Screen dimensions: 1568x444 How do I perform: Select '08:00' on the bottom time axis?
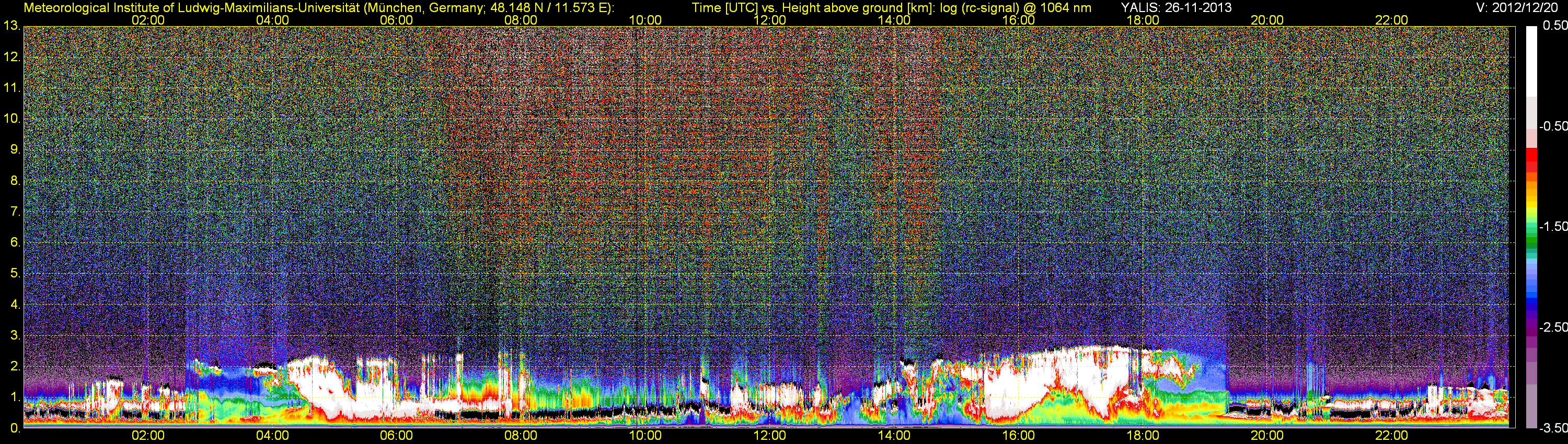(521, 436)
